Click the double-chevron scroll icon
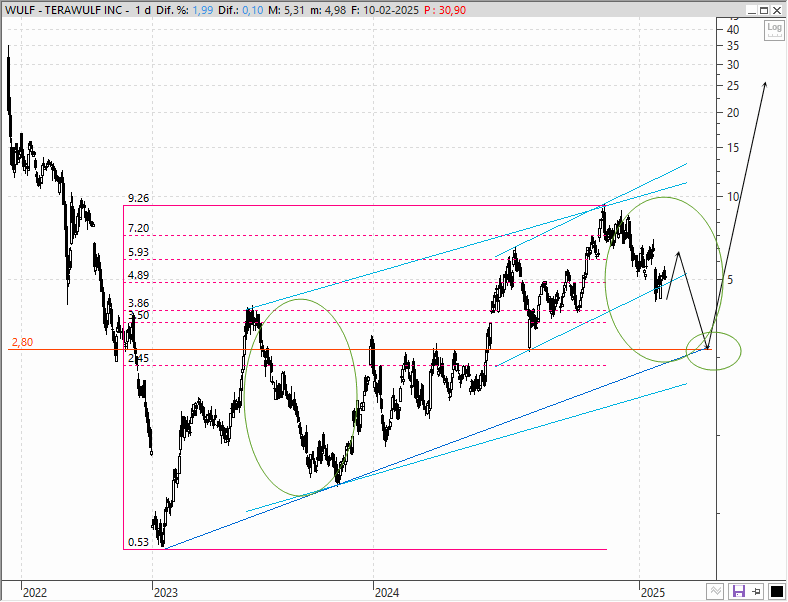The image size is (788, 602). (x=715, y=591)
